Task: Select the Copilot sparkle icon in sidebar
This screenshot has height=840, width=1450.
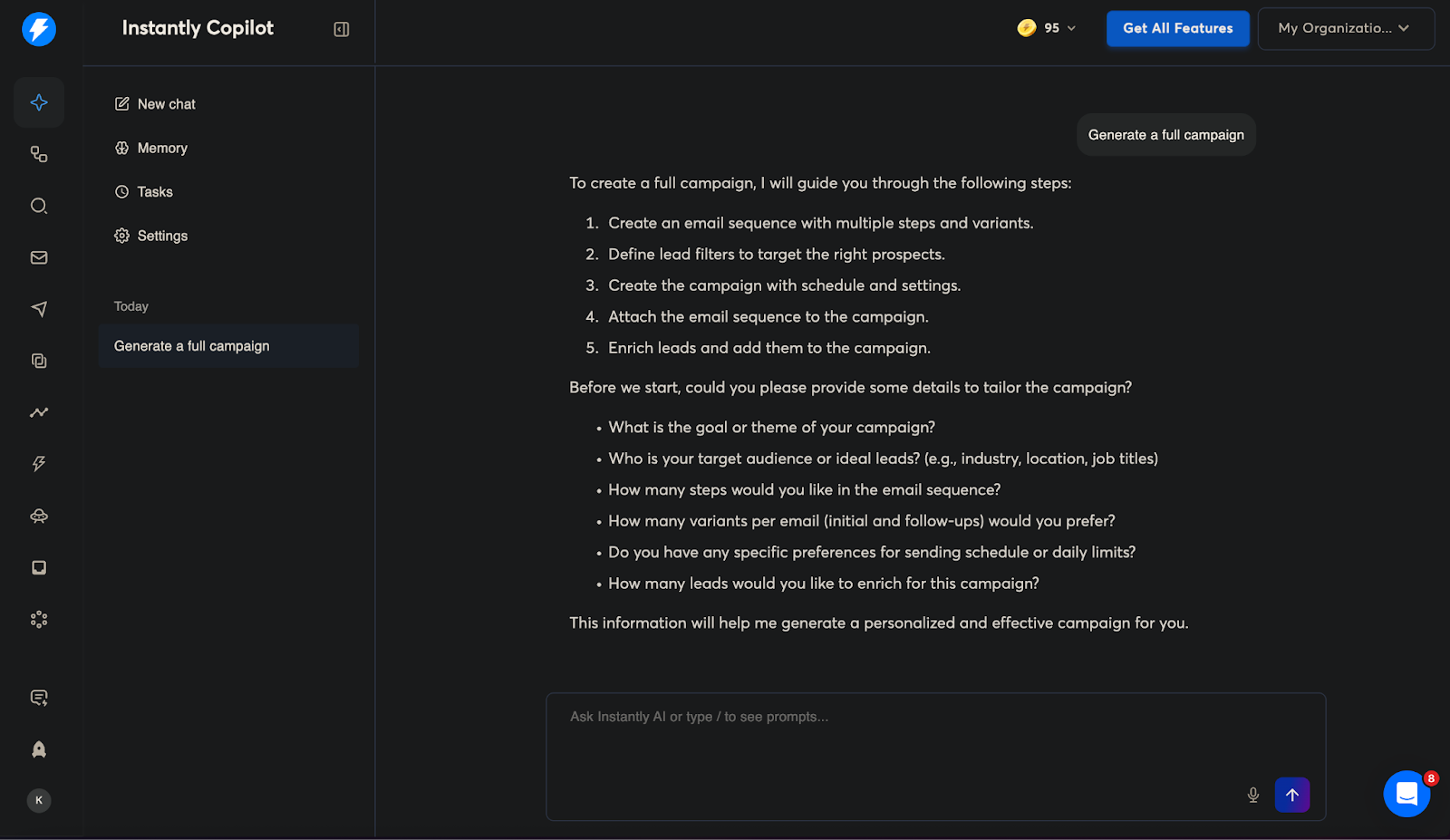Action: tap(38, 102)
